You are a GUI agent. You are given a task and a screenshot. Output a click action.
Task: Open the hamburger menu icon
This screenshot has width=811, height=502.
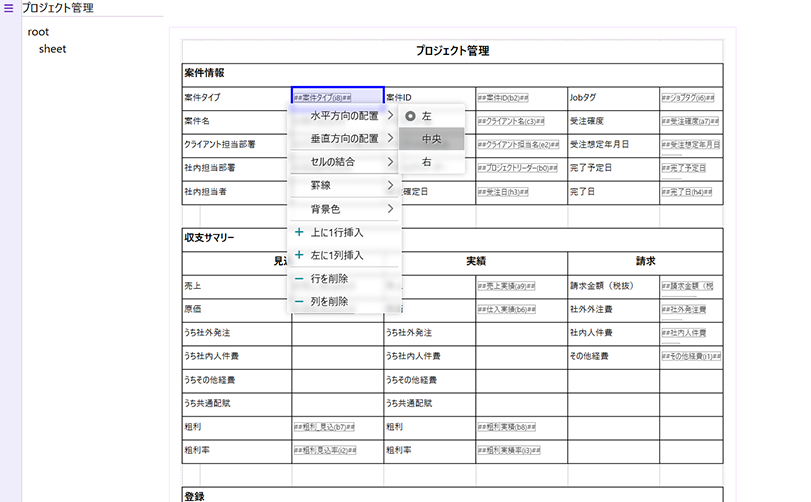[10, 8]
